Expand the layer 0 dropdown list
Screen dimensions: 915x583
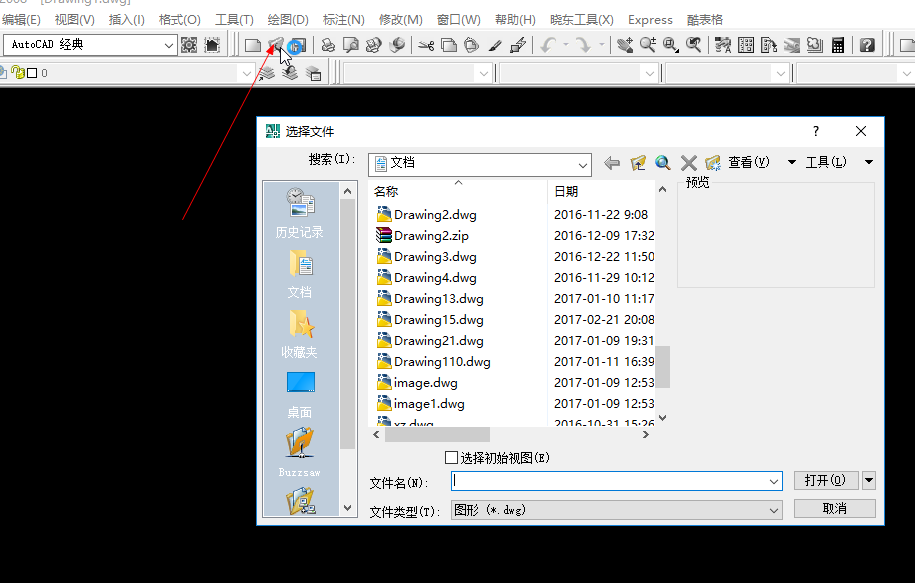[x=246, y=73]
